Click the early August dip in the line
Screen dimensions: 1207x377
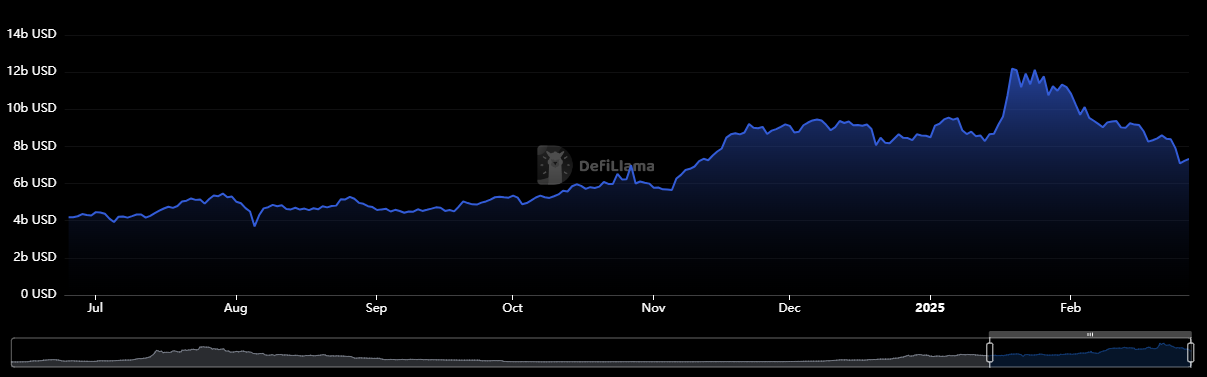pyautogui.click(x=254, y=226)
